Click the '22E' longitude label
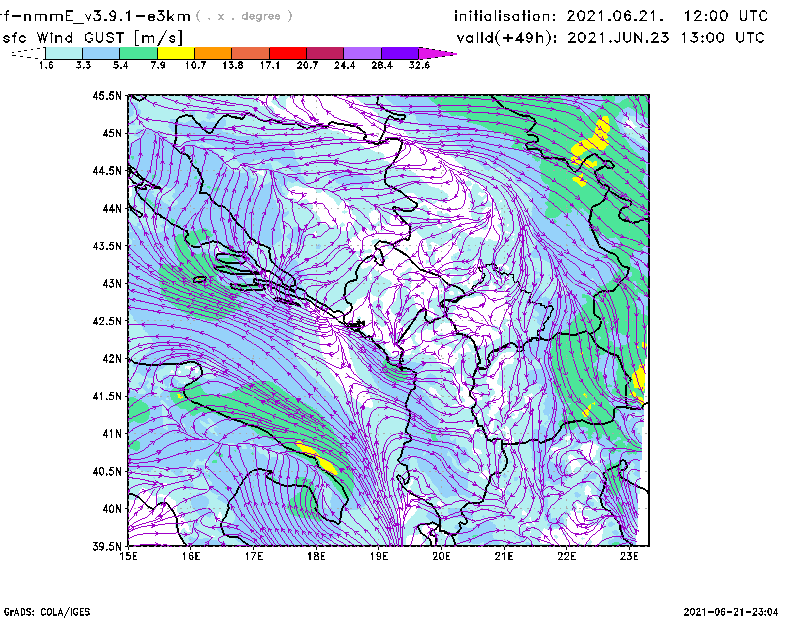The width and height of the screenshot is (800, 618). [566, 556]
